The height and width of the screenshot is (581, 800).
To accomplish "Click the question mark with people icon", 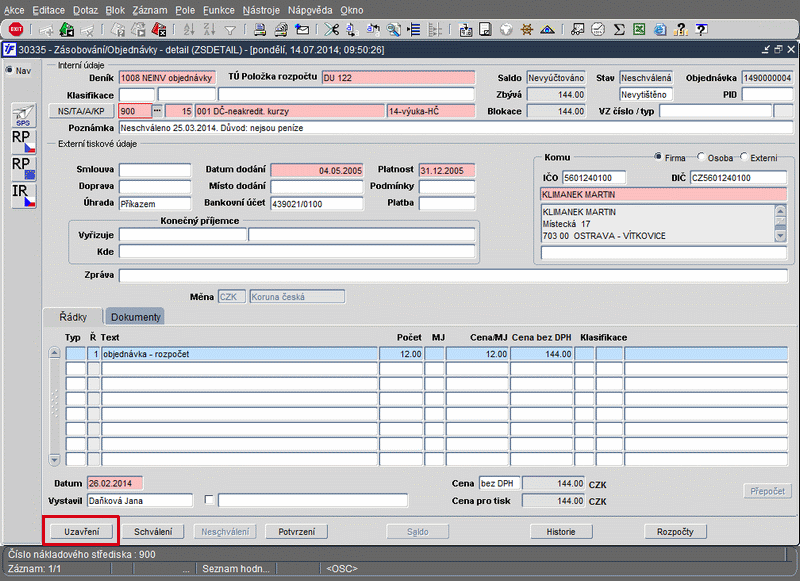I will coord(681,30).
